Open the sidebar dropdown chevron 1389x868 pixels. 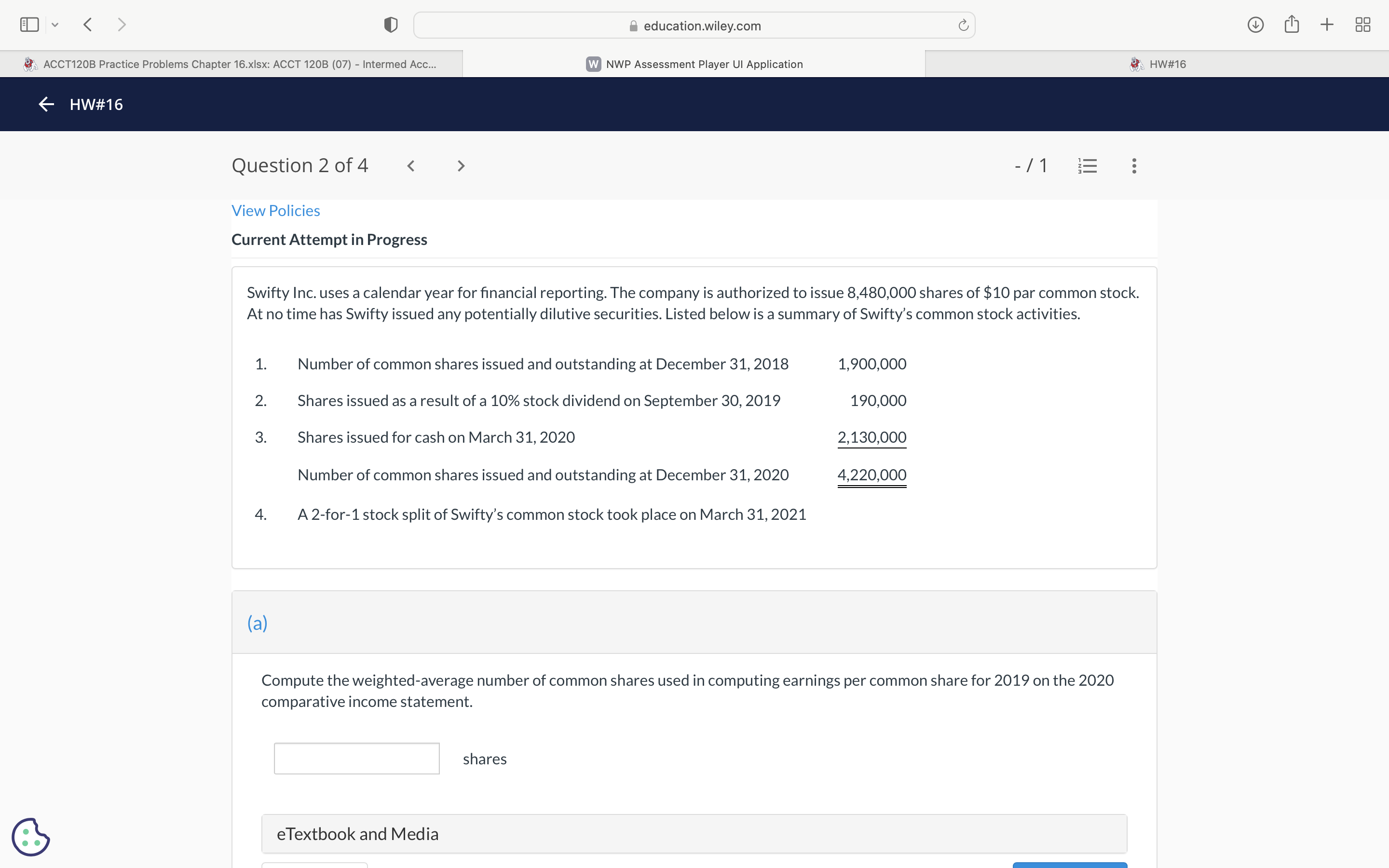click(55, 25)
